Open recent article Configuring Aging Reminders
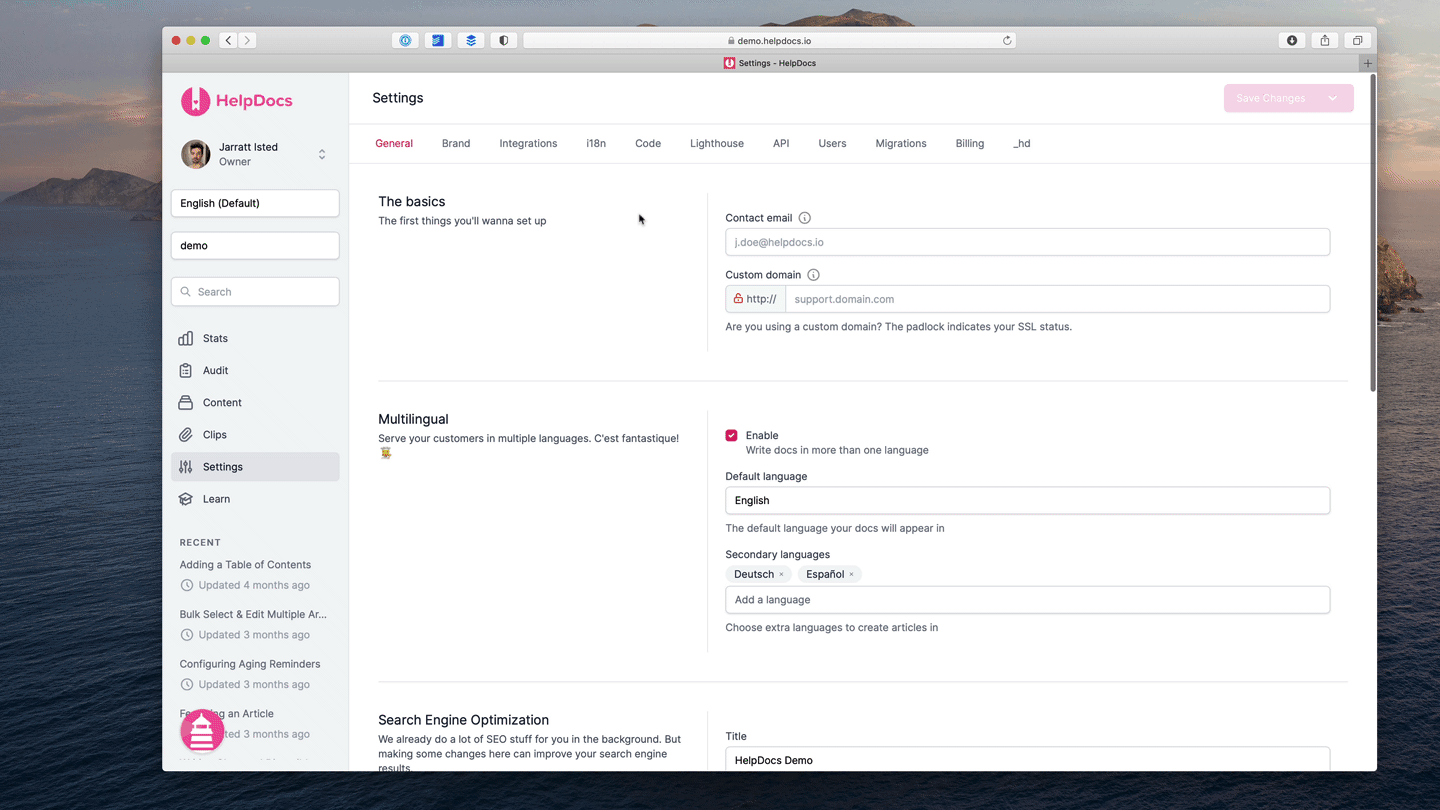Screen dimensions: 1440x810 (250, 664)
